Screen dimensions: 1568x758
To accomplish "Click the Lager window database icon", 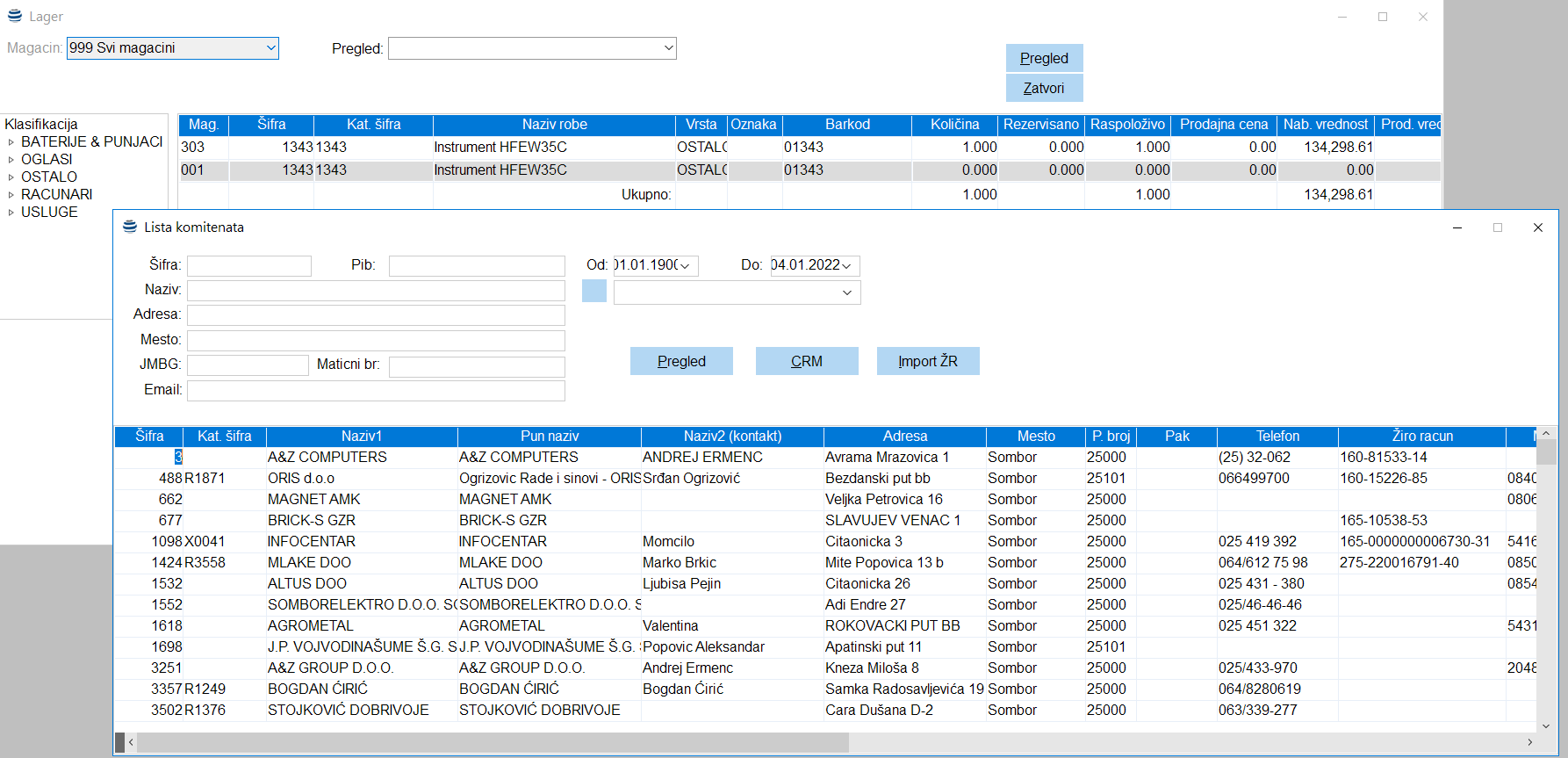I will [15, 16].
